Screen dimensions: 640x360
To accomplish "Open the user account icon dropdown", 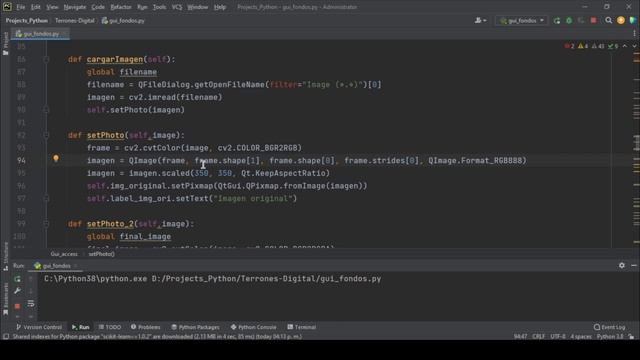I will pyautogui.click(x=480, y=20).
